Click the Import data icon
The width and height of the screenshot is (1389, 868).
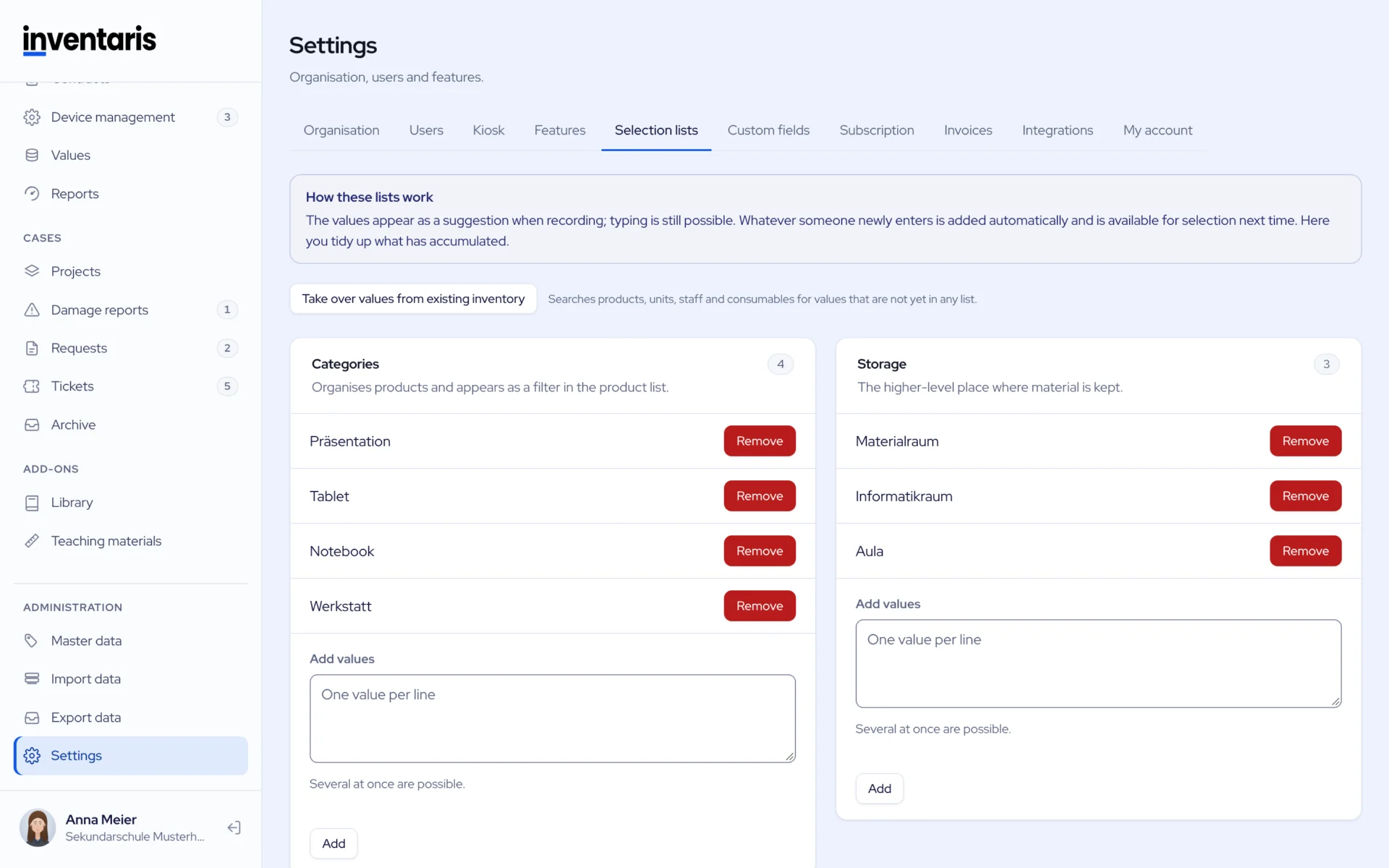[x=32, y=679]
